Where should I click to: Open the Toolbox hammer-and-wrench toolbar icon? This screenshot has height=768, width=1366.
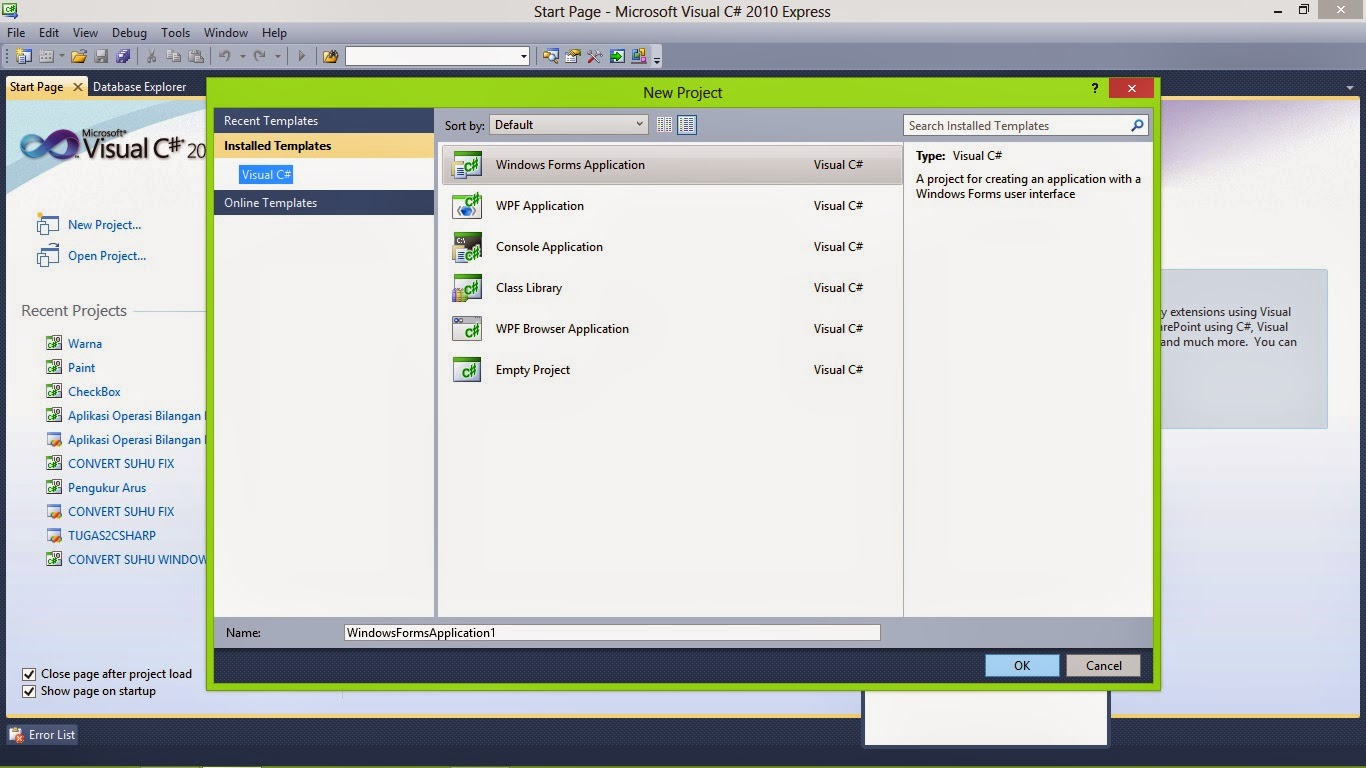tap(594, 56)
